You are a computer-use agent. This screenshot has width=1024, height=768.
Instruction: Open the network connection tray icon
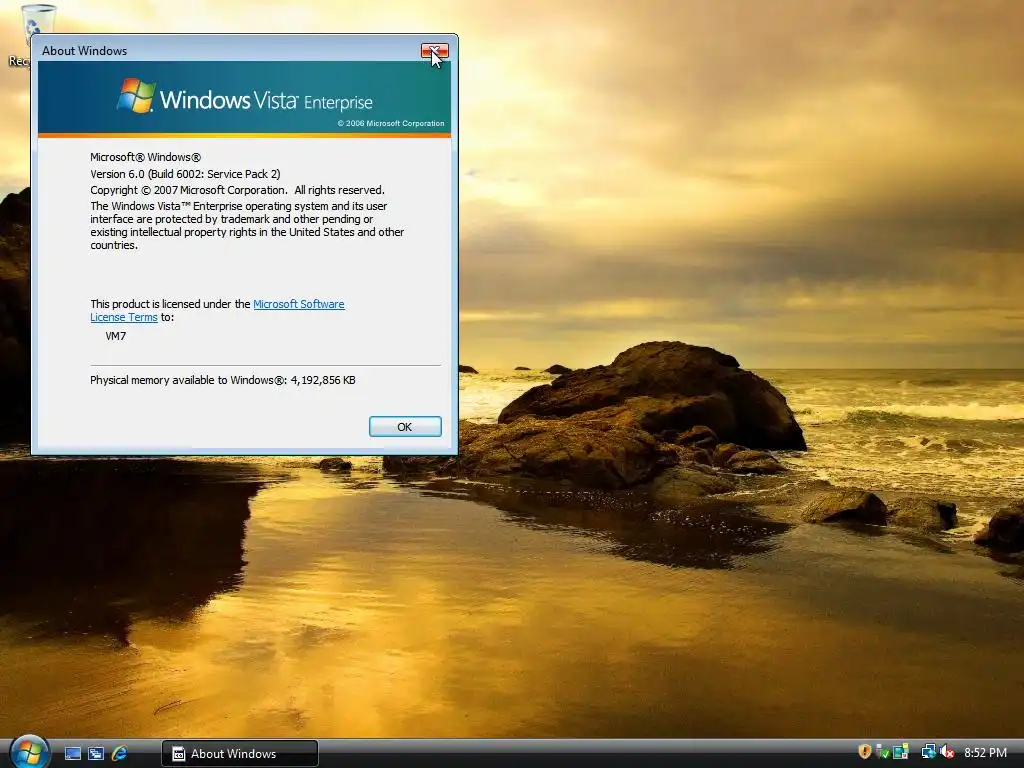pyautogui.click(x=928, y=752)
